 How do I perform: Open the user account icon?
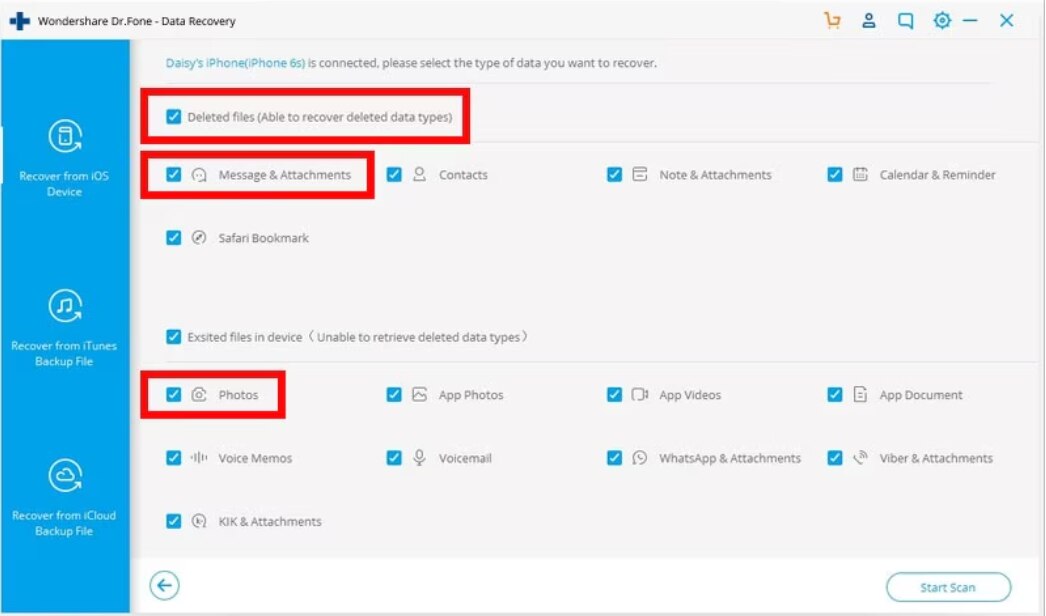(869, 21)
